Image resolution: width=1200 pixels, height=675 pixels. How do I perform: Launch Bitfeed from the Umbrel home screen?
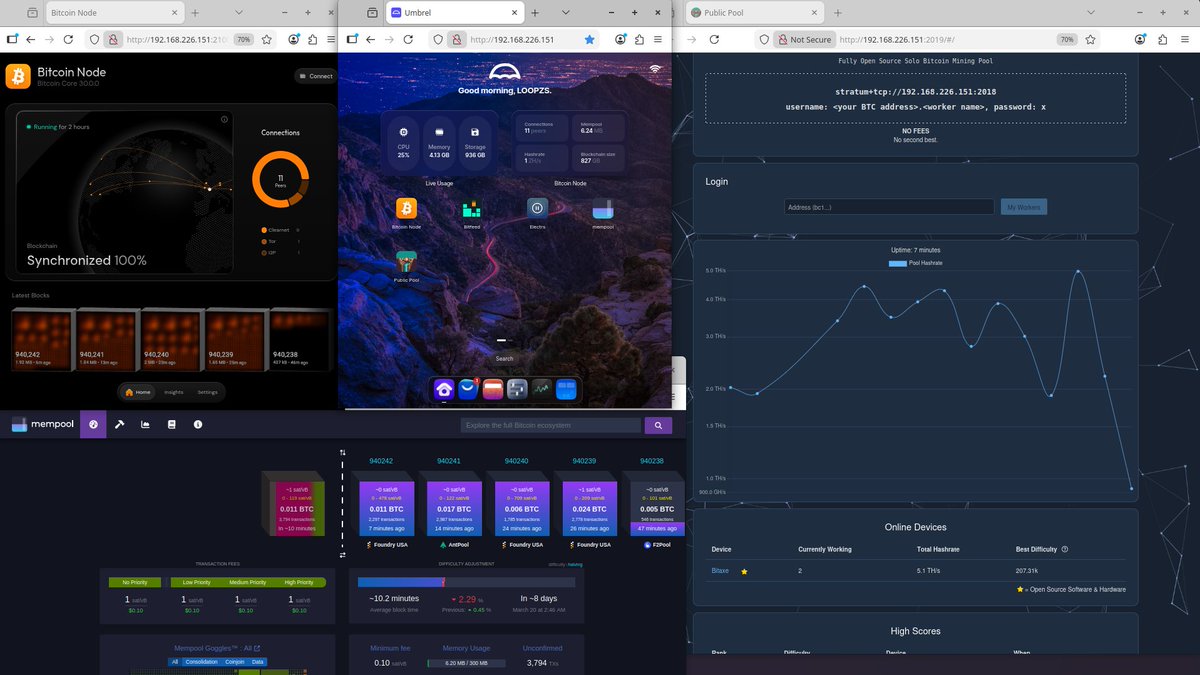470,210
